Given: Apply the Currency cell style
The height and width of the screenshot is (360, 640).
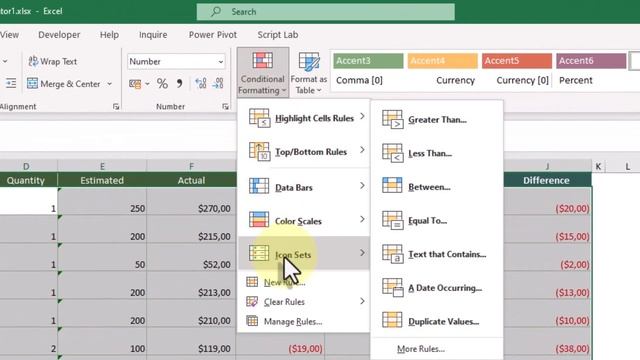Looking at the screenshot, I should 442,80.
